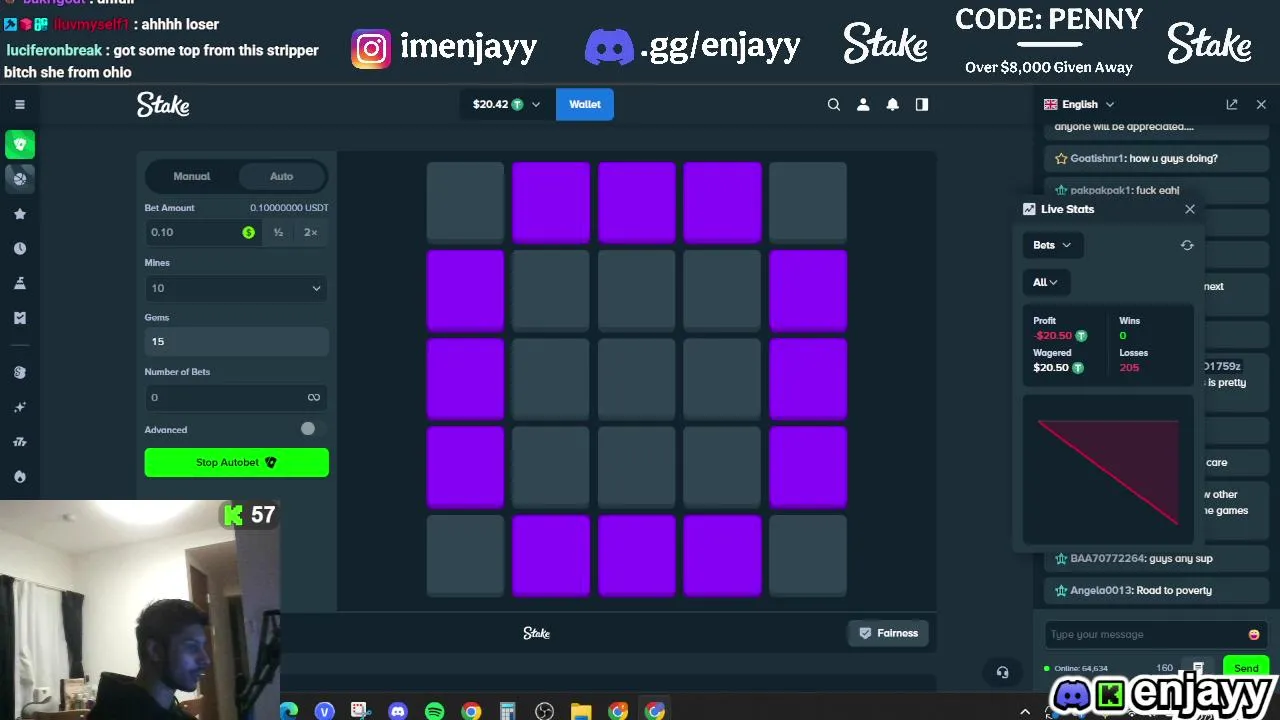
Task: Open Calculator from the taskbar
Action: 508,711
